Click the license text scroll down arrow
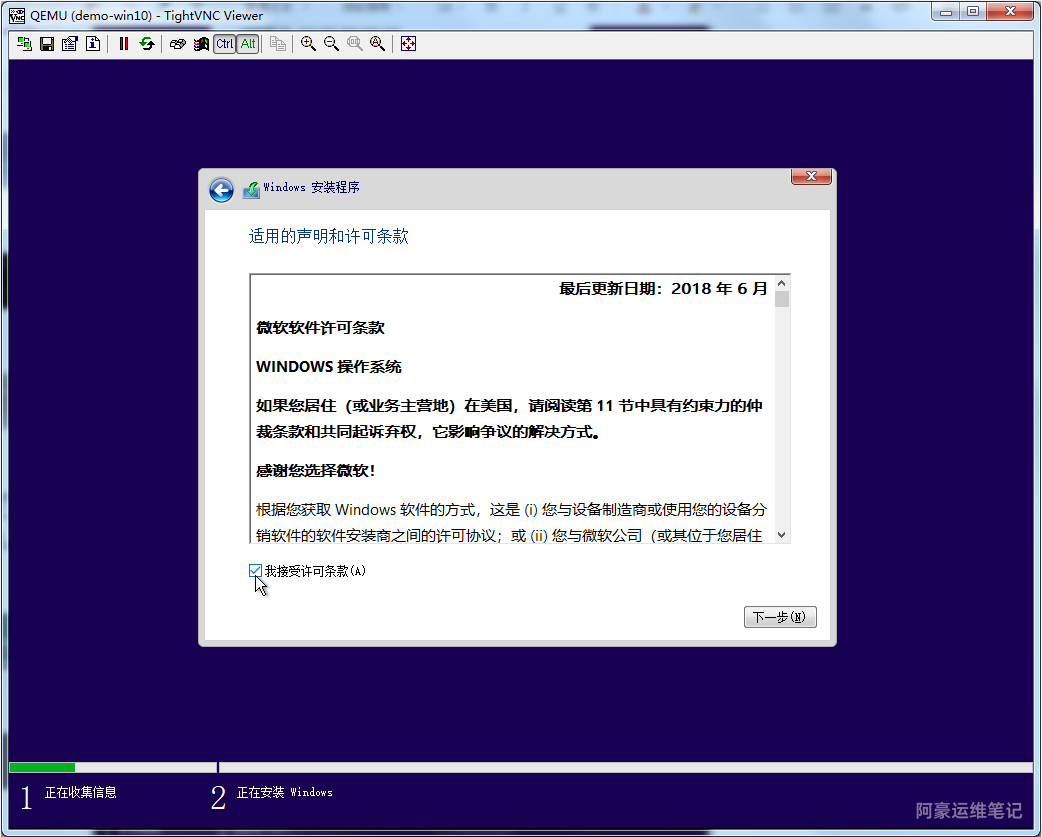This screenshot has width=1042, height=837. (782, 535)
